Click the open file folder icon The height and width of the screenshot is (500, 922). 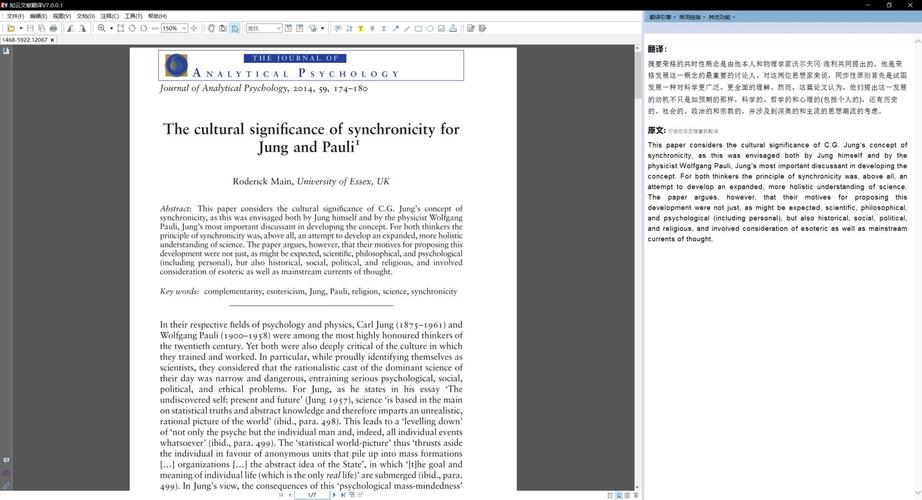click(11, 28)
